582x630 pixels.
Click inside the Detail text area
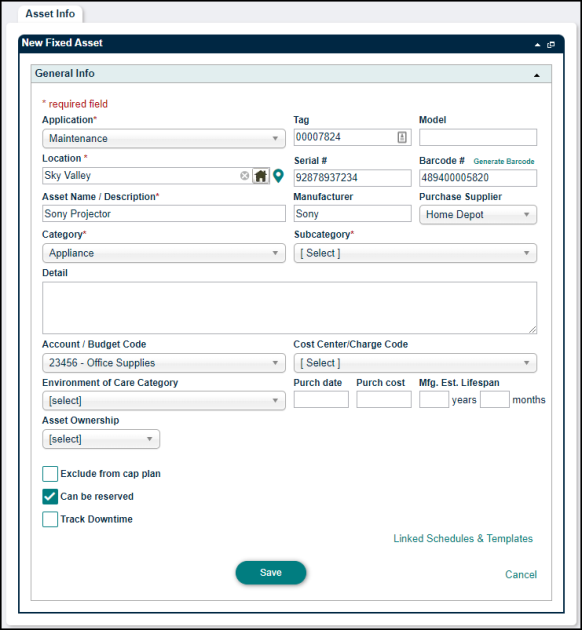(x=289, y=308)
